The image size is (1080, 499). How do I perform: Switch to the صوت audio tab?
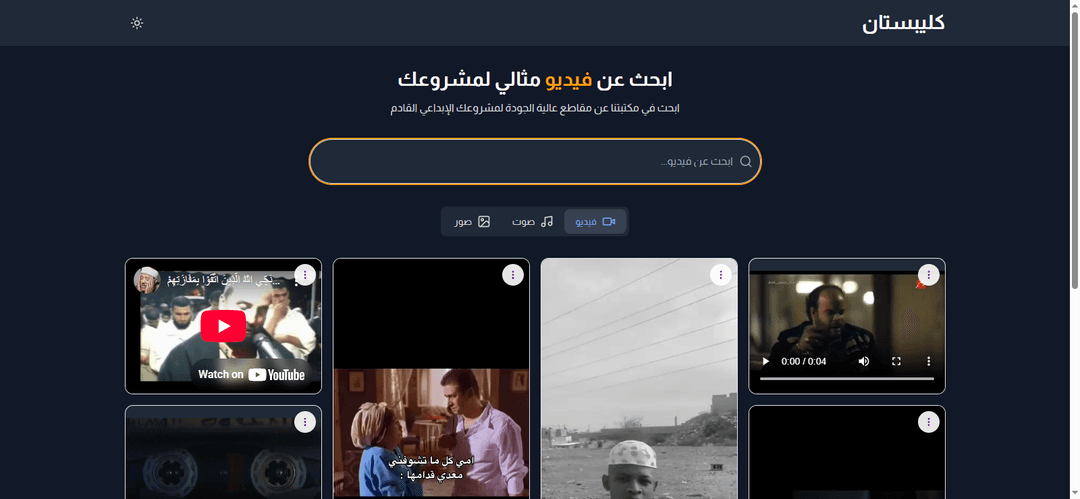pyautogui.click(x=532, y=222)
